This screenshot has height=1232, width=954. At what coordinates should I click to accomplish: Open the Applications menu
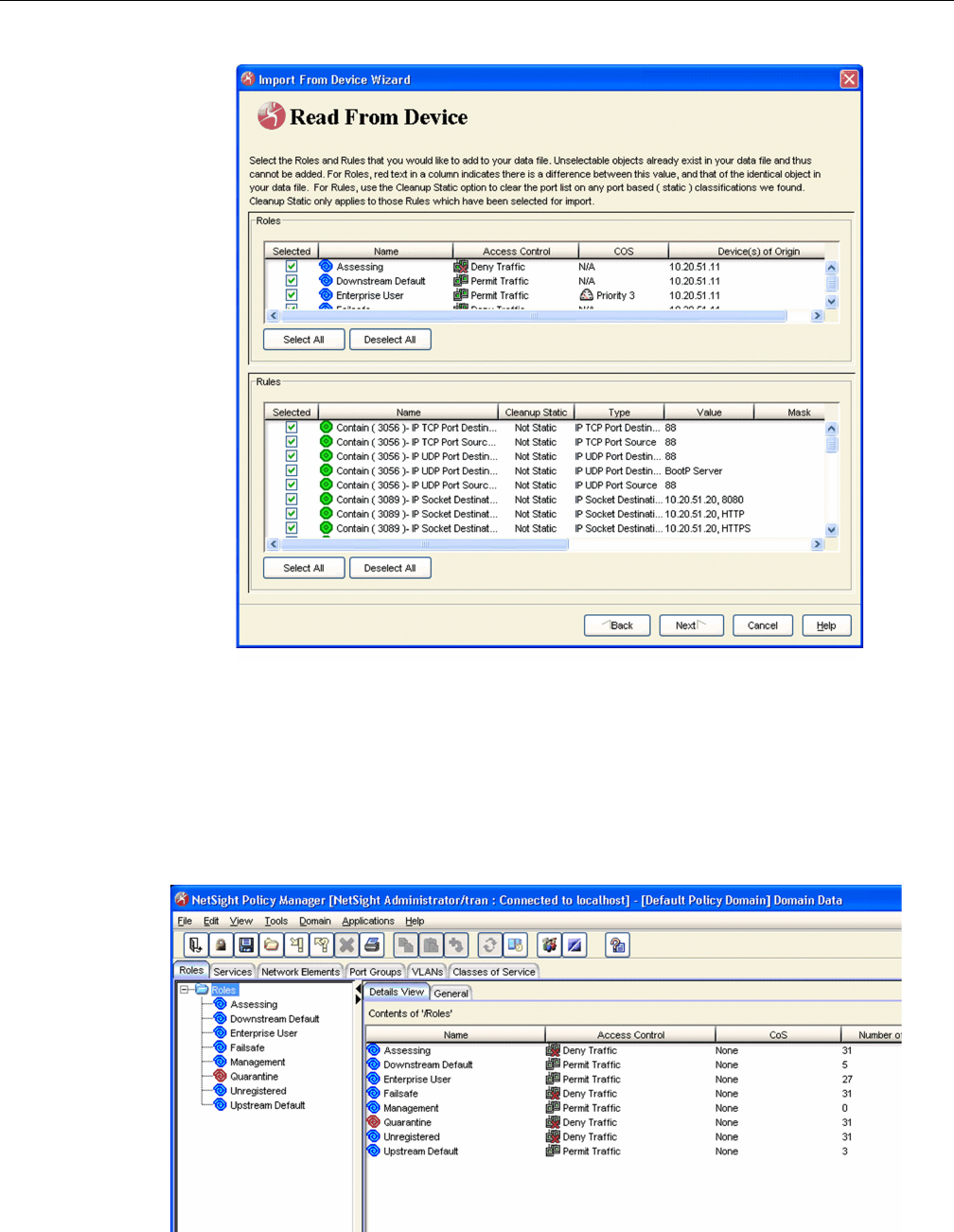pos(368,921)
